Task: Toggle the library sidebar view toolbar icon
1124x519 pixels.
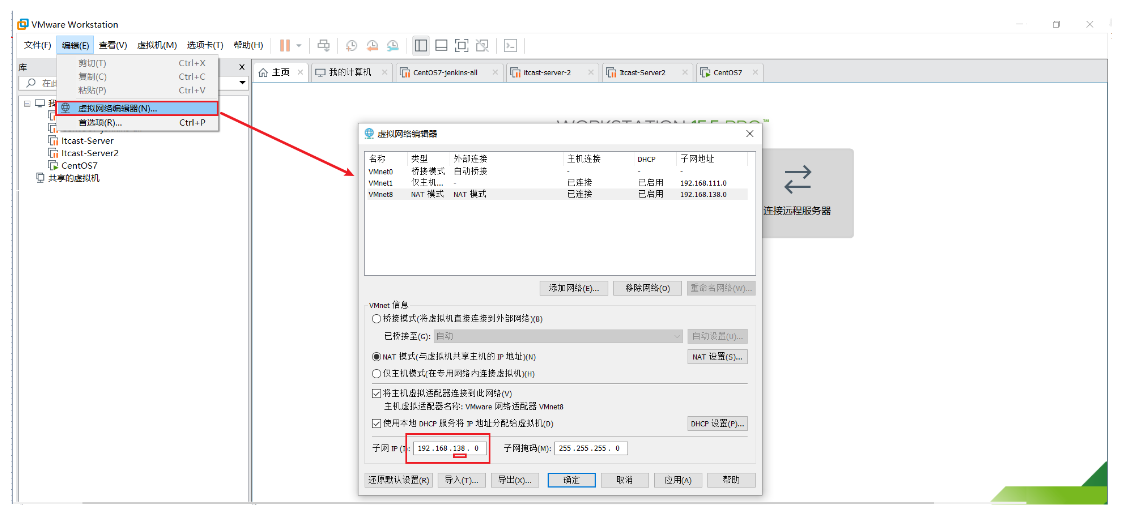Action: (x=421, y=45)
